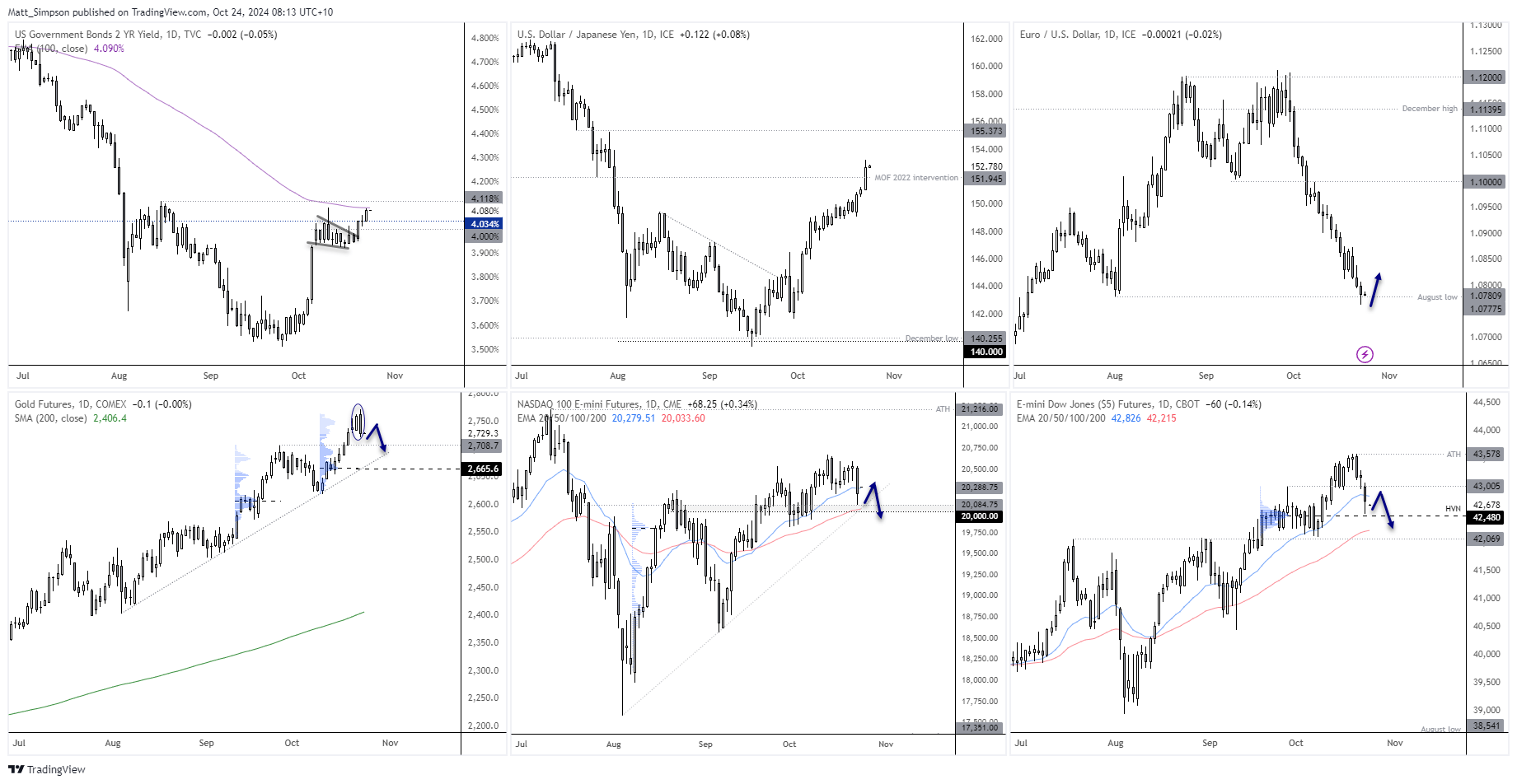Select the 43,005 Dow price label
The height and width of the screenshot is (784, 1517).
(x=1487, y=486)
